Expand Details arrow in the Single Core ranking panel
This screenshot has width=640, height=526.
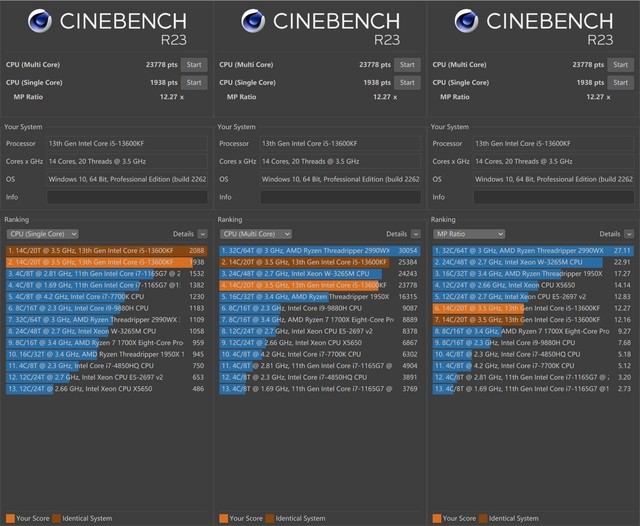pos(202,234)
